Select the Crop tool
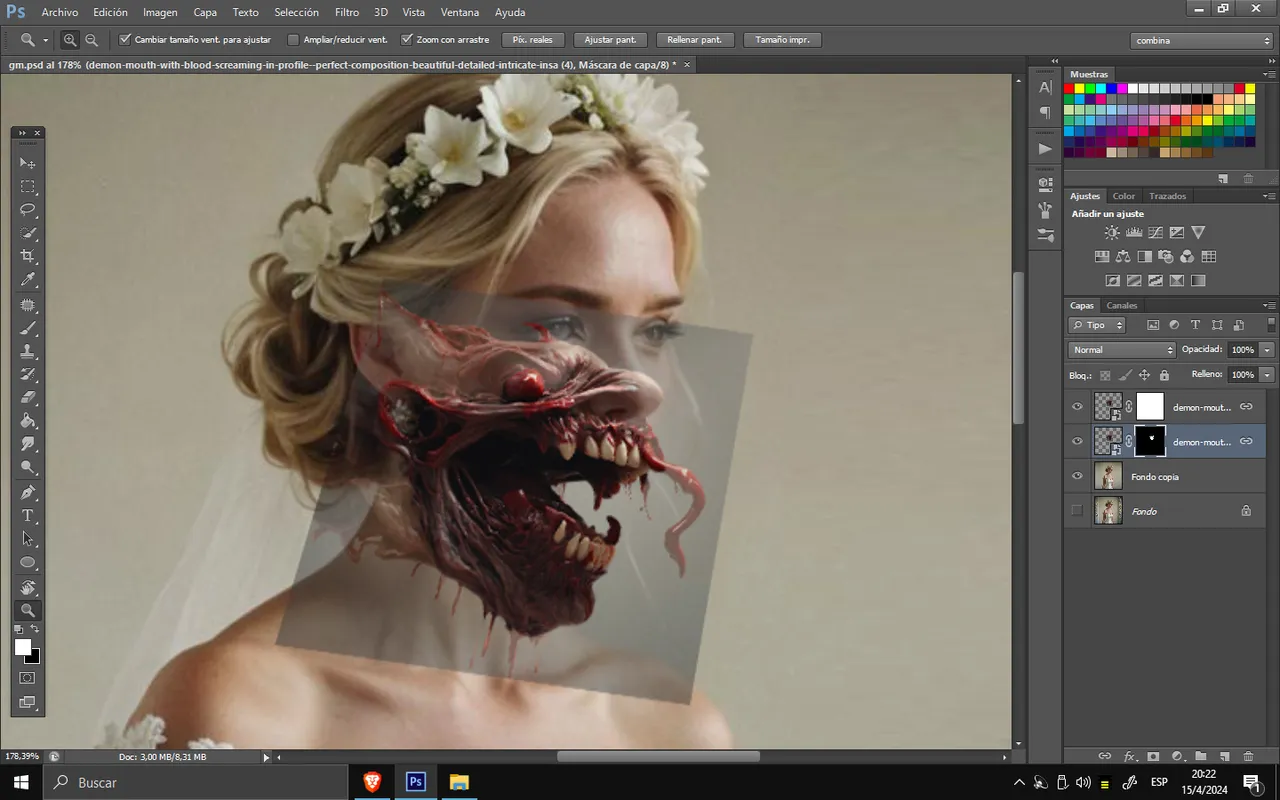The image size is (1280, 800). 28,257
